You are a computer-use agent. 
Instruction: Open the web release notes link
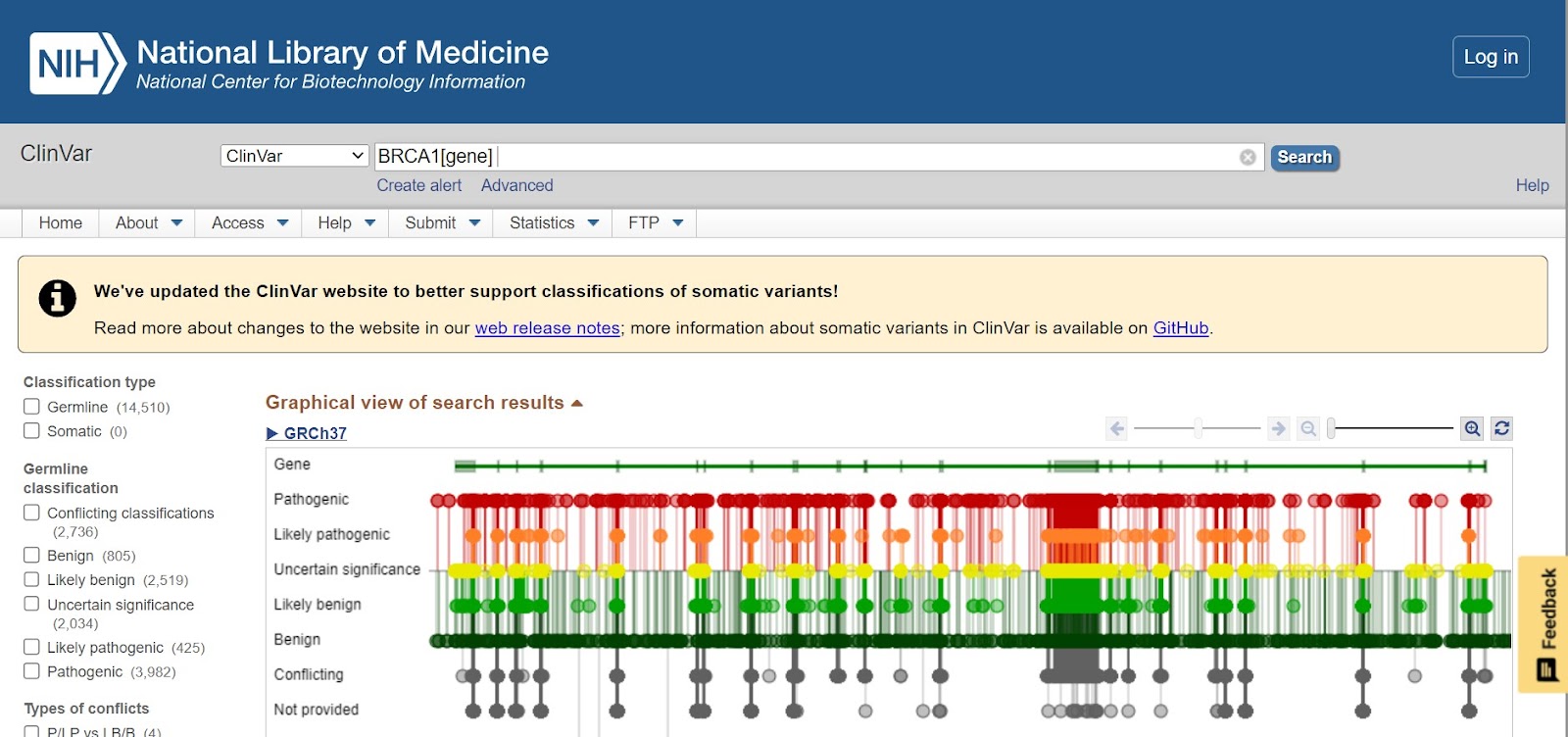click(x=548, y=328)
